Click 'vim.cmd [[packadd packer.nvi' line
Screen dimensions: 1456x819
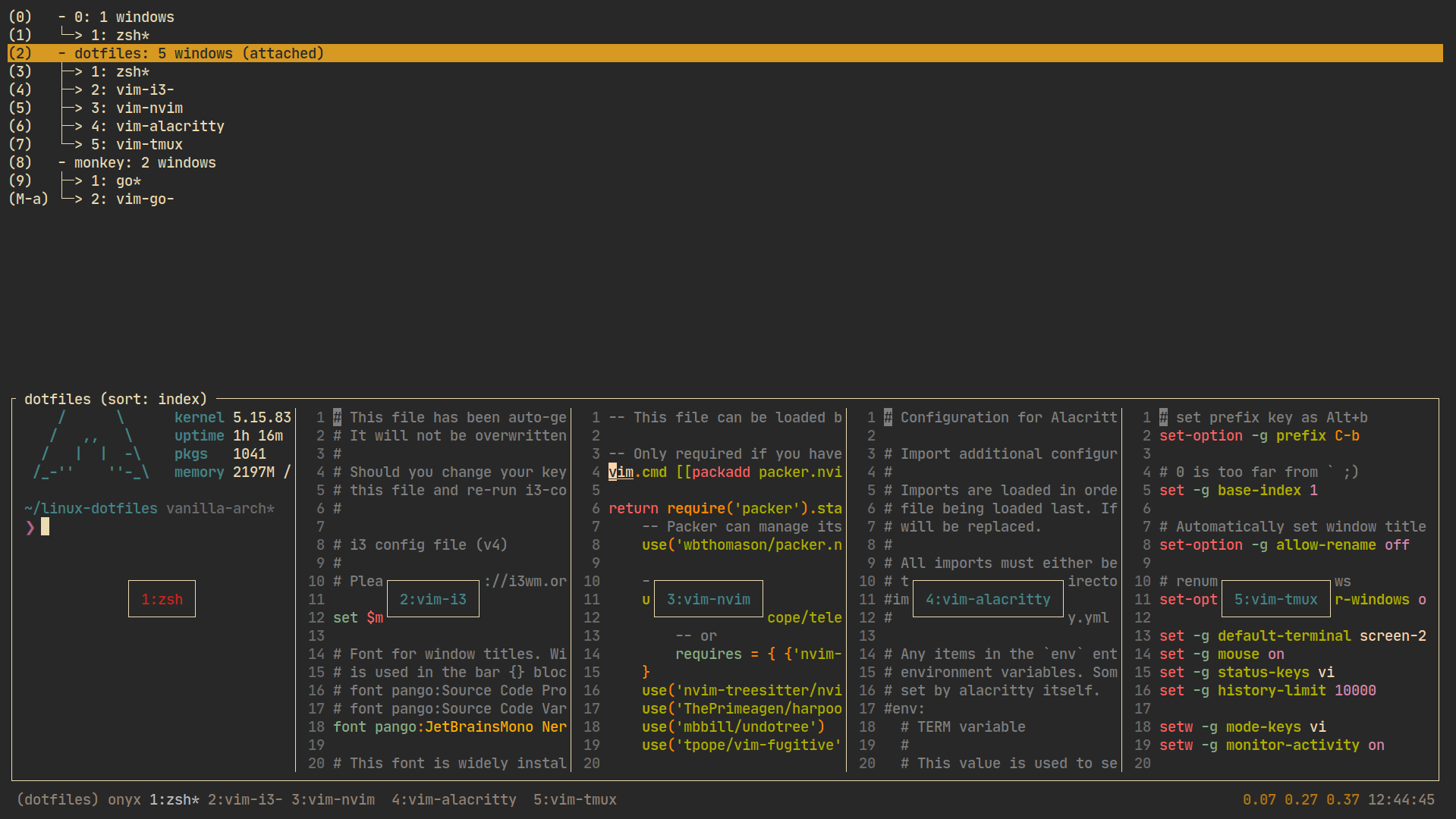click(725, 472)
